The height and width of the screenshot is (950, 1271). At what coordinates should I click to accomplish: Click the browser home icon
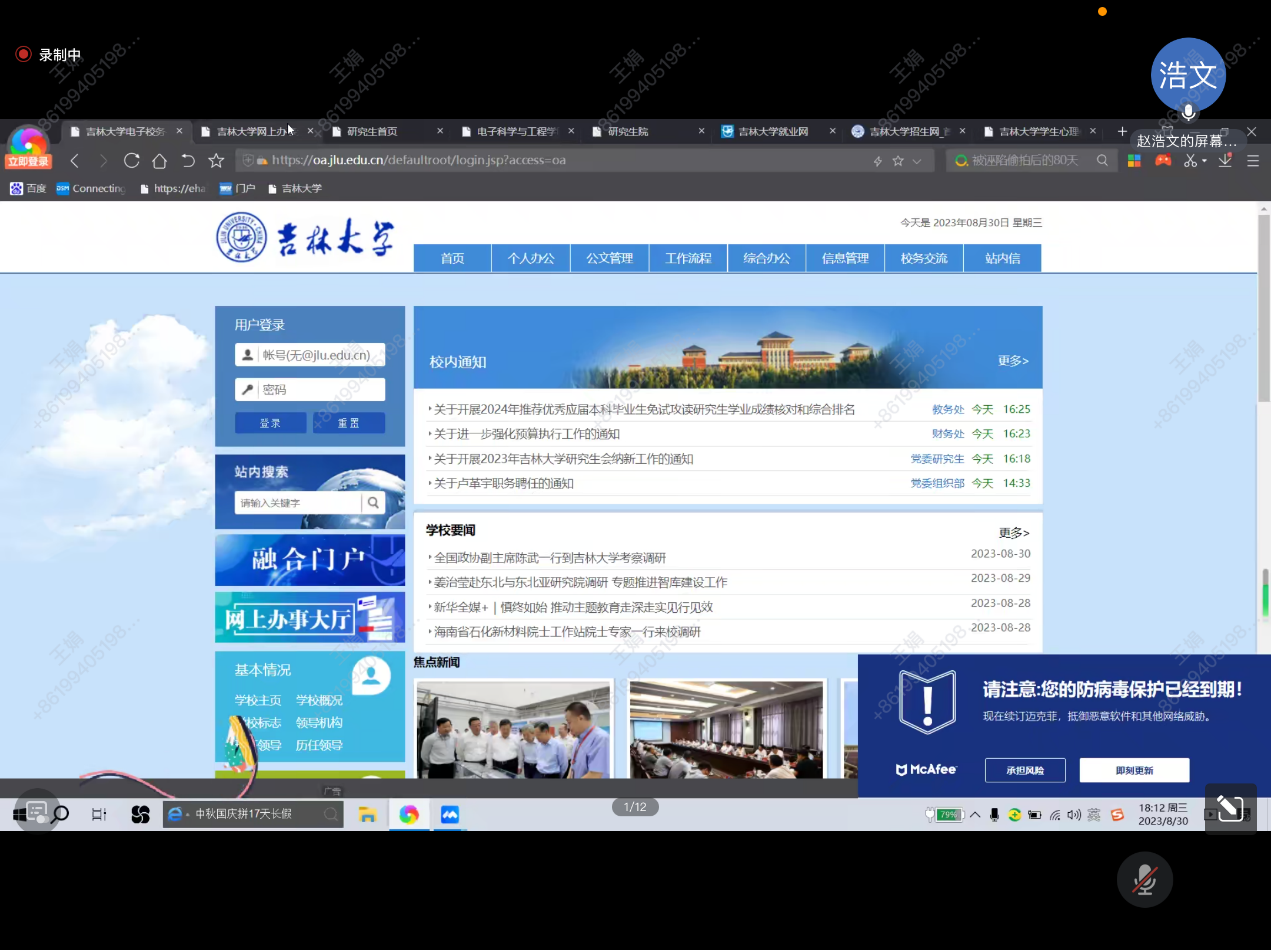tap(159, 161)
